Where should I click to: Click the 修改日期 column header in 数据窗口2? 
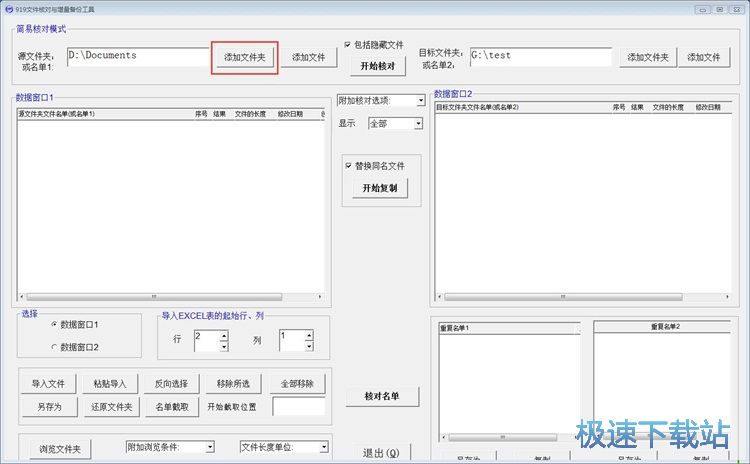tap(708, 107)
